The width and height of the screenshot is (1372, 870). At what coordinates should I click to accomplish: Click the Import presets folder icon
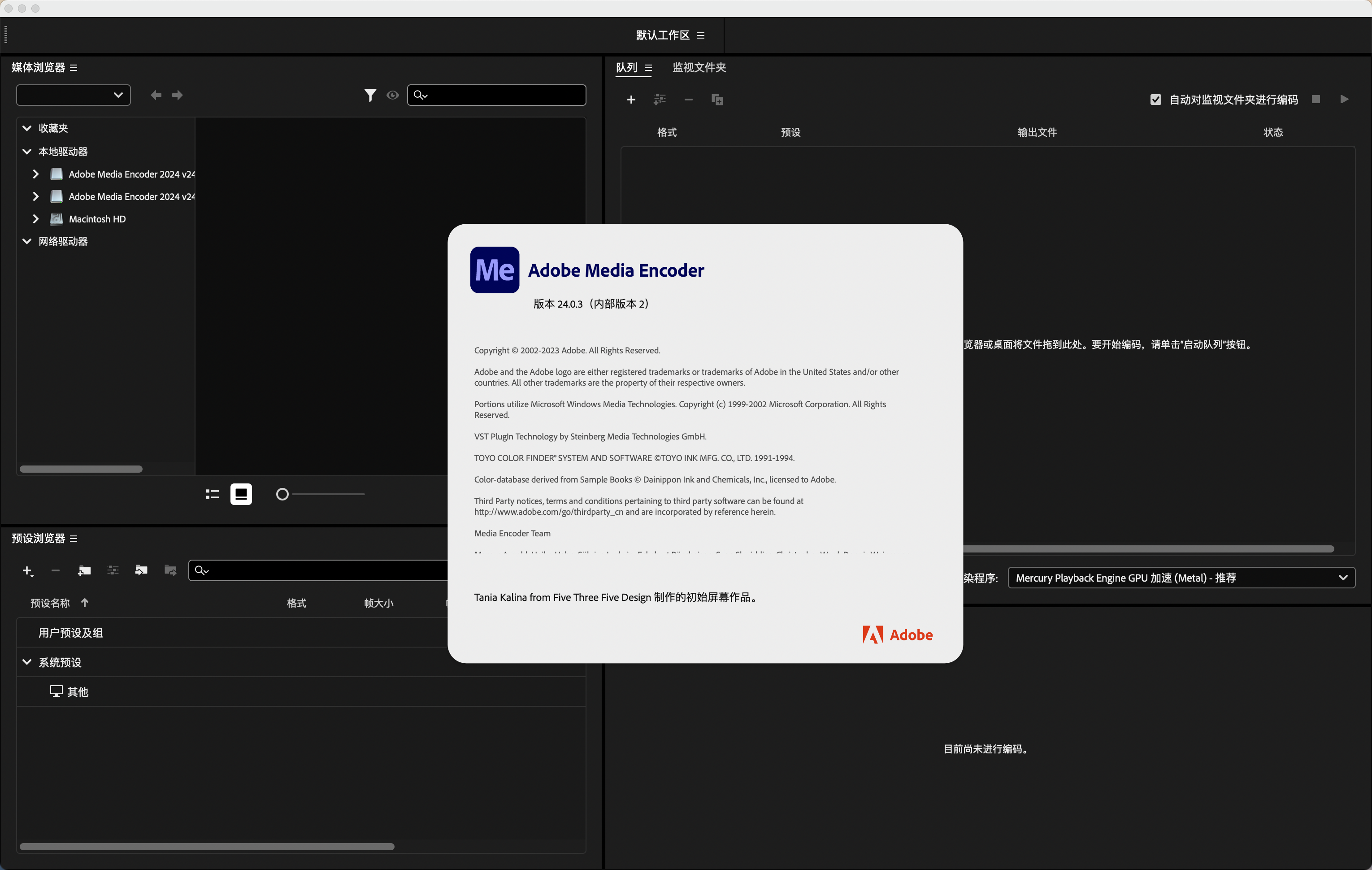141,570
